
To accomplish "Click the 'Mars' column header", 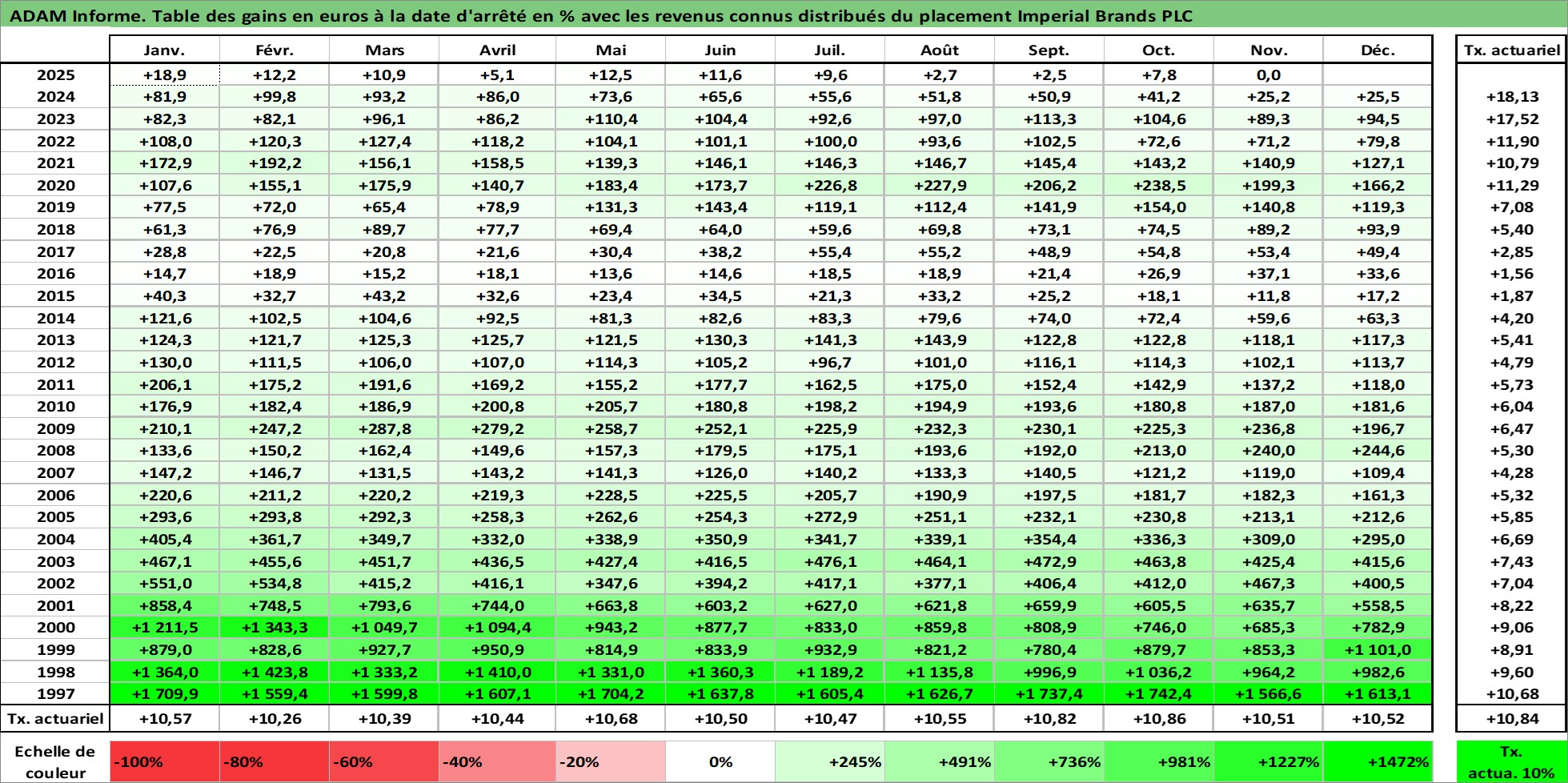I will click(384, 50).
